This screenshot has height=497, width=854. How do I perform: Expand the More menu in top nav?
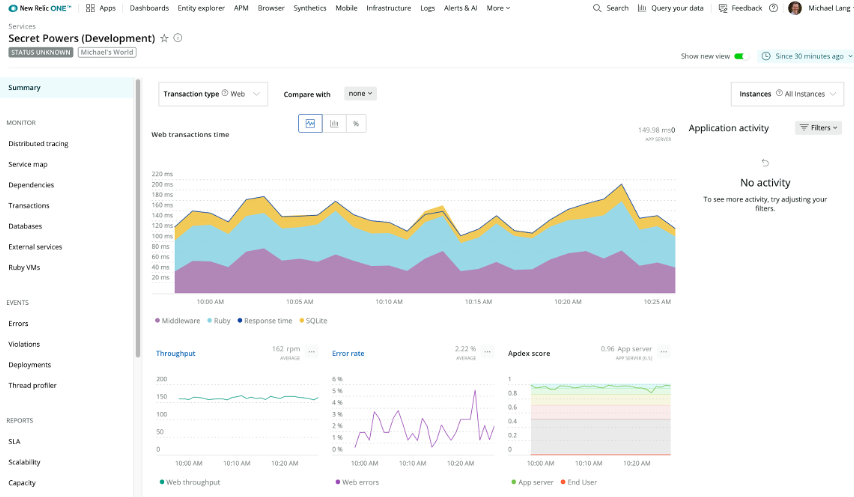tap(498, 8)
